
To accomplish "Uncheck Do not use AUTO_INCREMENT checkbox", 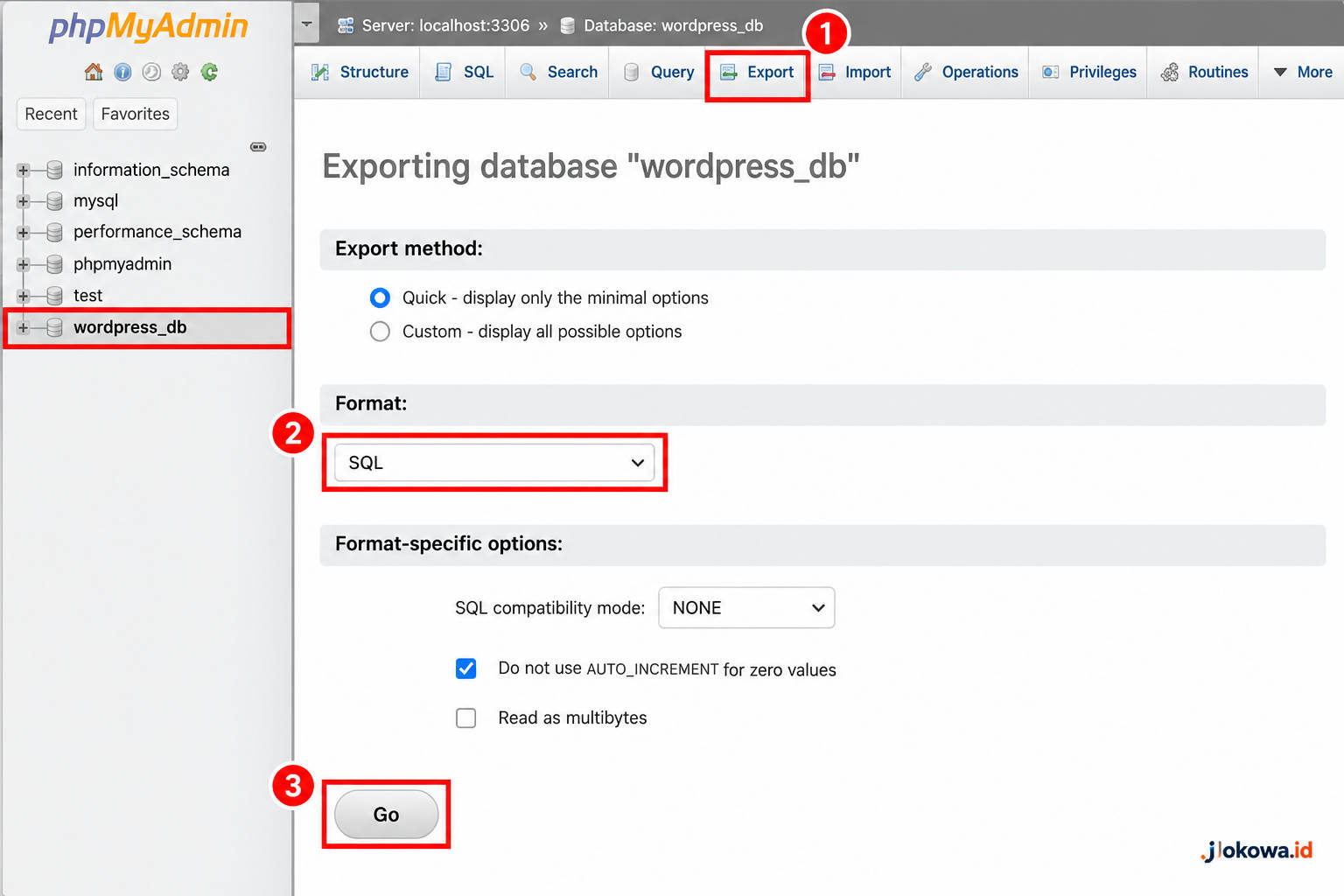I will [466, 668].
